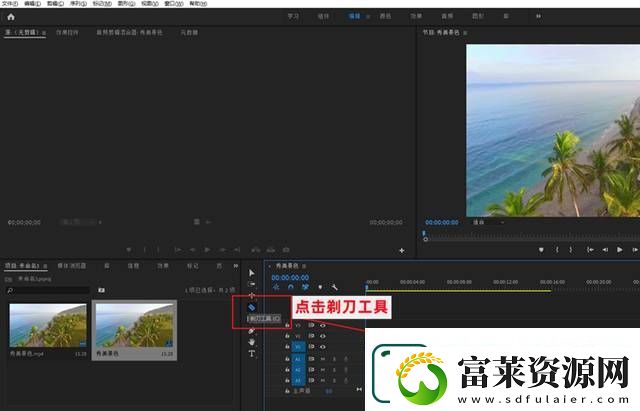
Task: Click Export Frame camera in Source monitor
Action: [286, 249]
